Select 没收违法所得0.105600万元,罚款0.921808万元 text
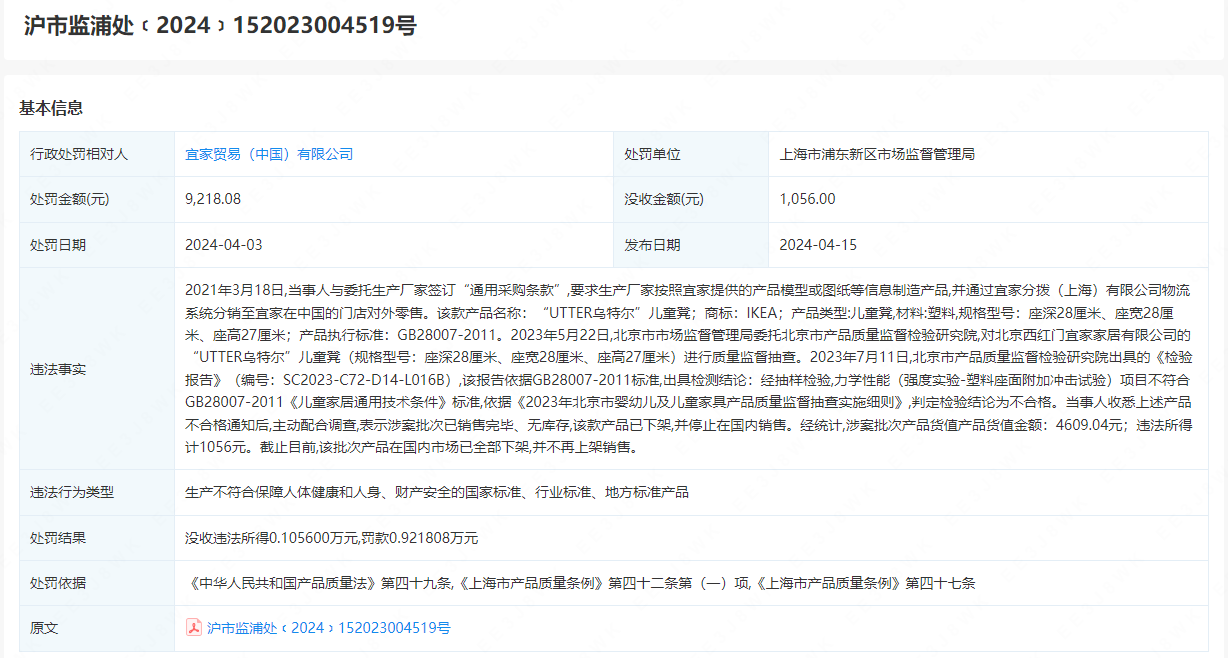1228x658 pixels. tap(331, 538)
